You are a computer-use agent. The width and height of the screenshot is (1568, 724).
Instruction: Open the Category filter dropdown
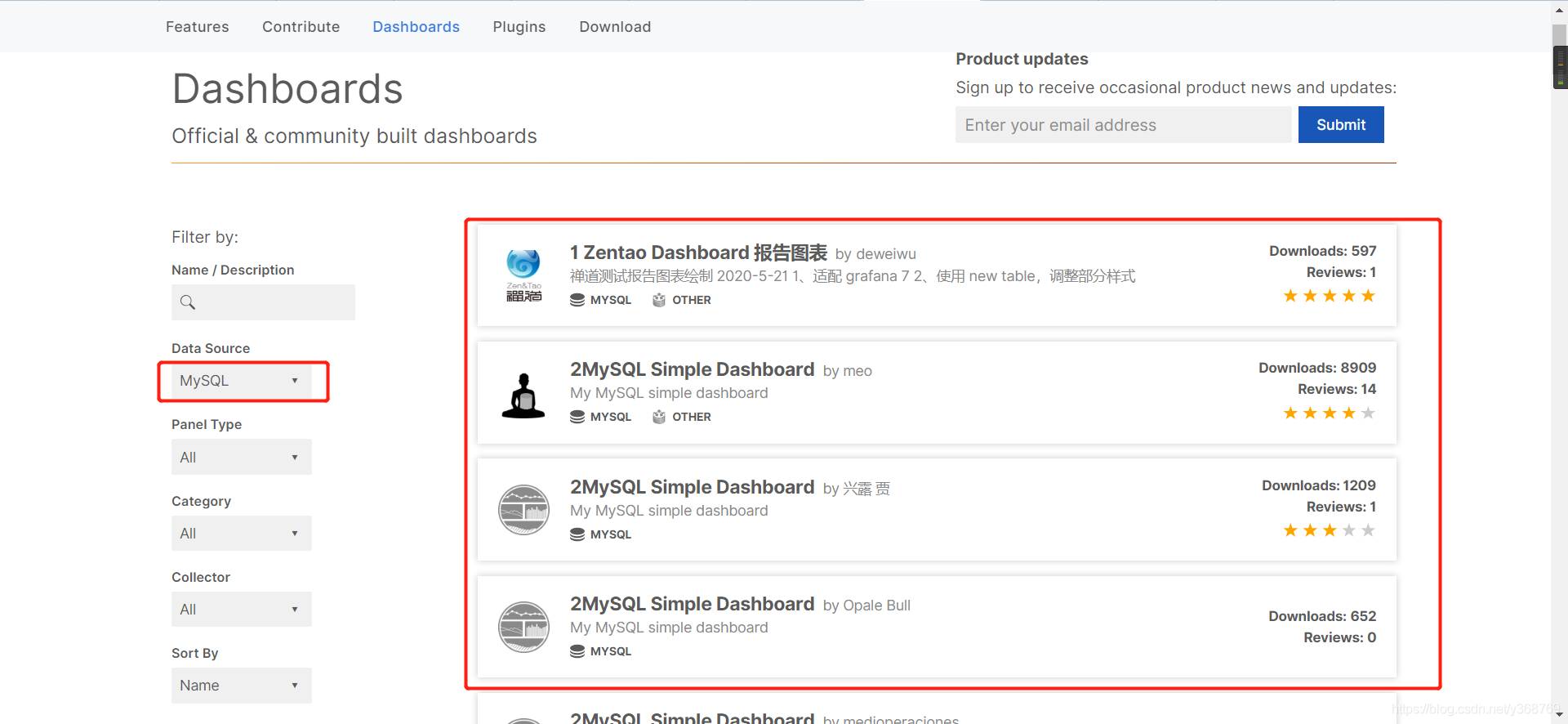coord(242,534)
